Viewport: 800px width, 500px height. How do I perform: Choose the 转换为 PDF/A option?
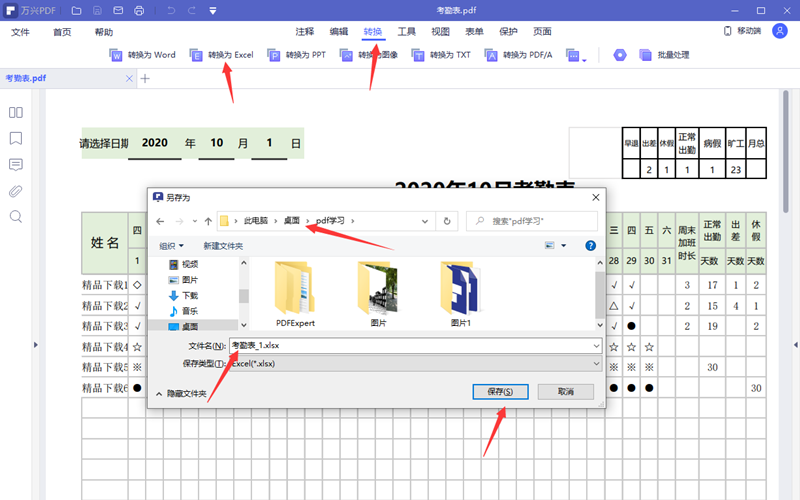tap(518, 55)
